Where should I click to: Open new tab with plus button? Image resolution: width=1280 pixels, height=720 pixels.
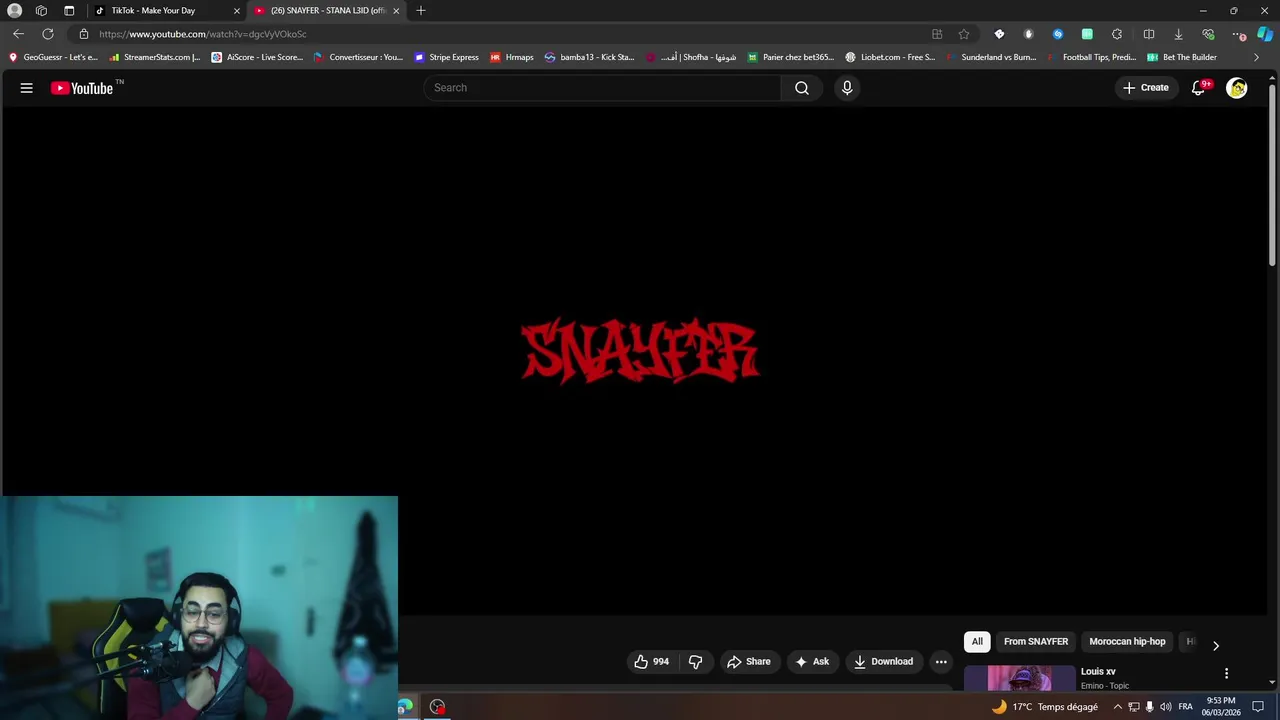pos(421,11)
